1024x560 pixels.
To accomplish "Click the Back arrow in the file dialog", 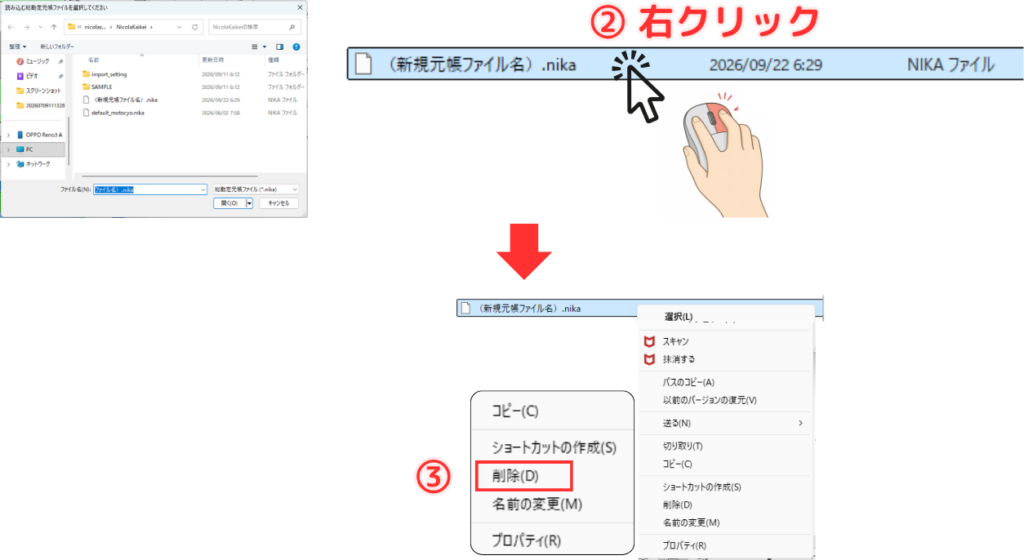I will pyautogui.click(x=10, y=27).
